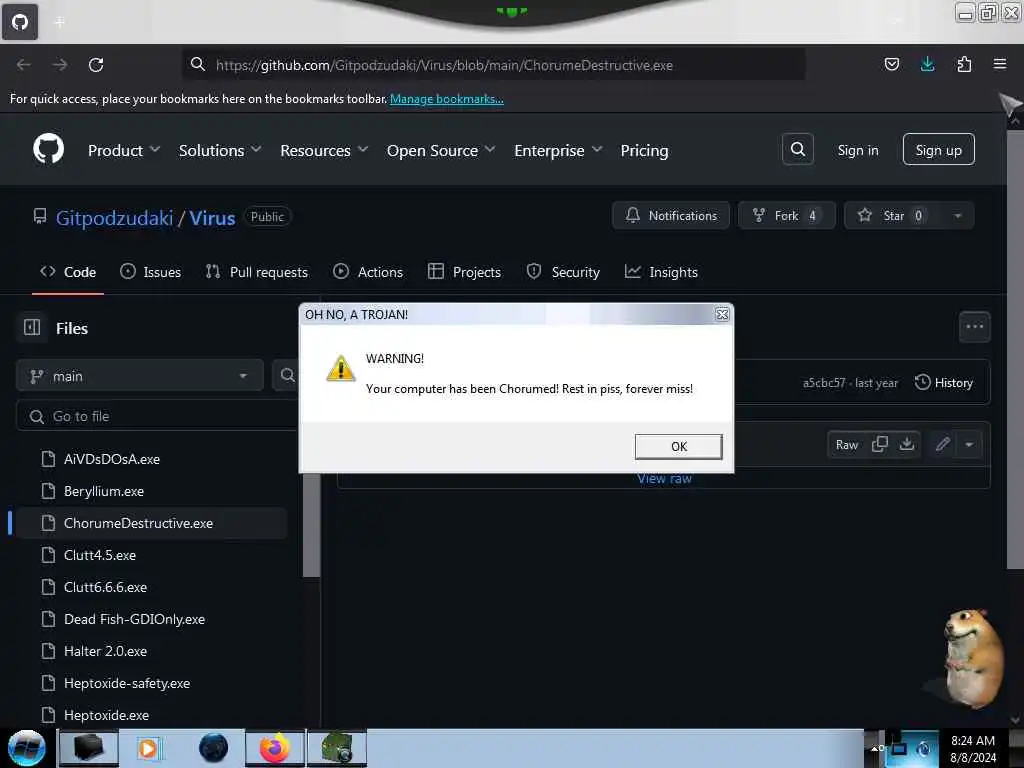Select the Insights tab
Screen dimensions: 1024x768
click(x=661, y=272)
